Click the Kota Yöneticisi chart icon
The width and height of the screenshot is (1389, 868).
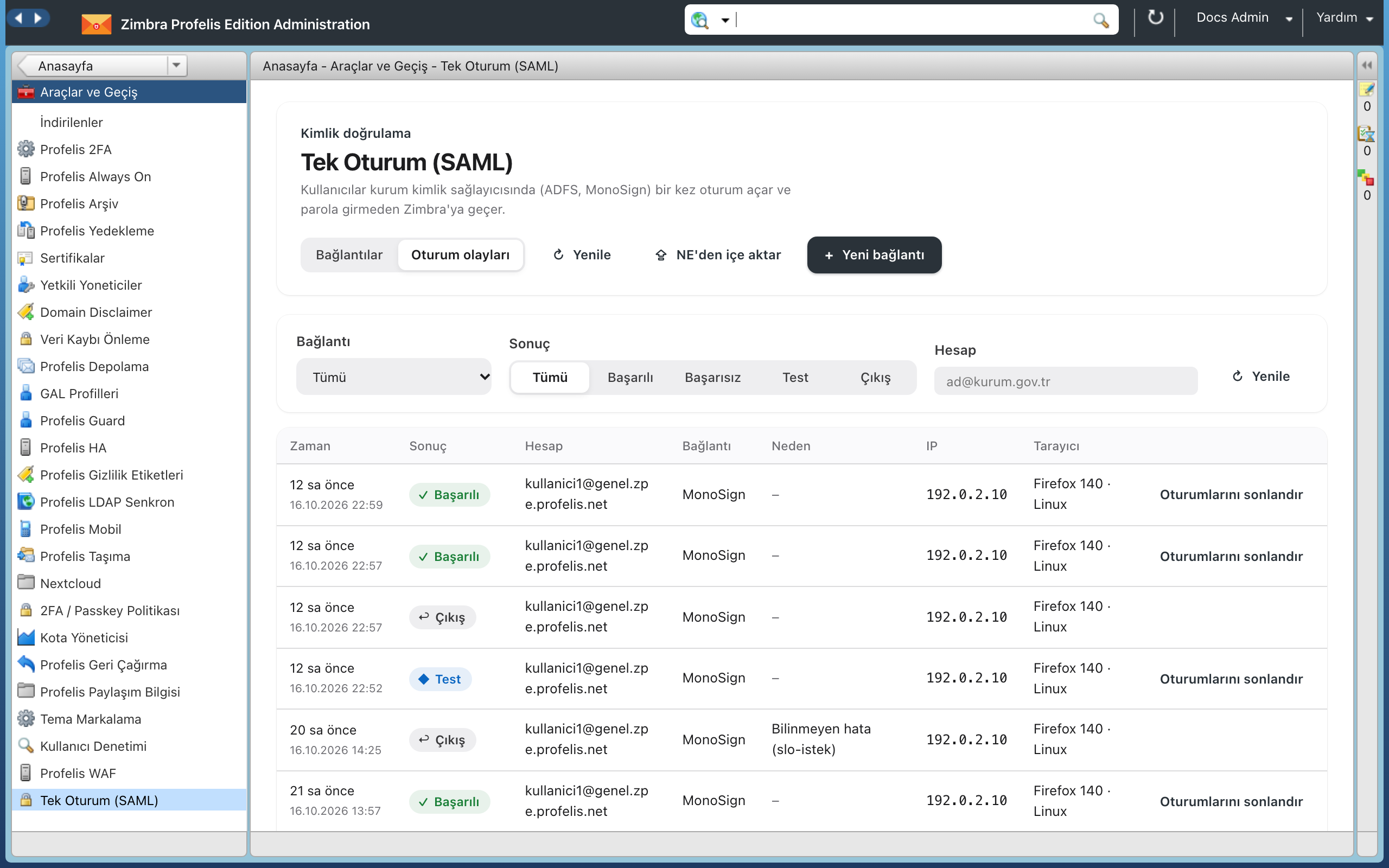(x=26, y=637)
